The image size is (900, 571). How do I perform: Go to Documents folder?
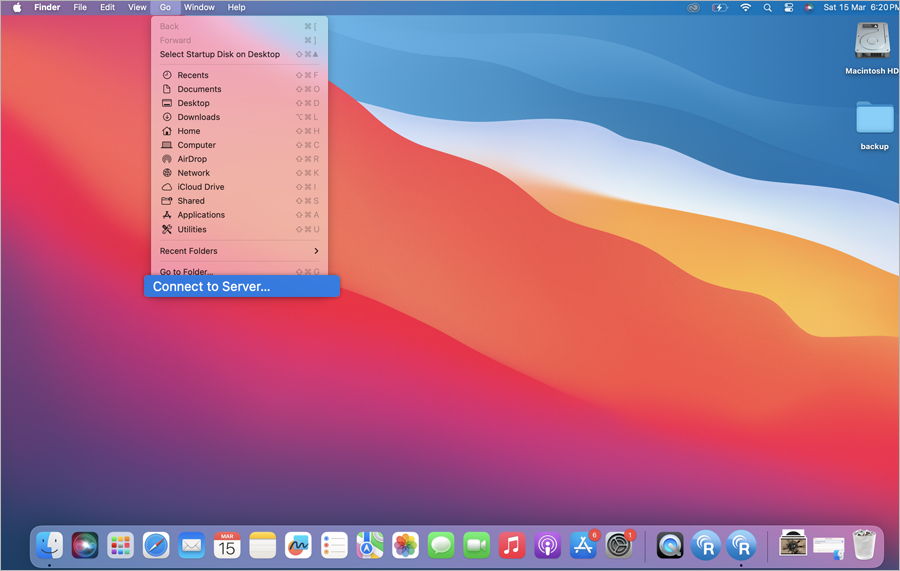pos(239,89)
